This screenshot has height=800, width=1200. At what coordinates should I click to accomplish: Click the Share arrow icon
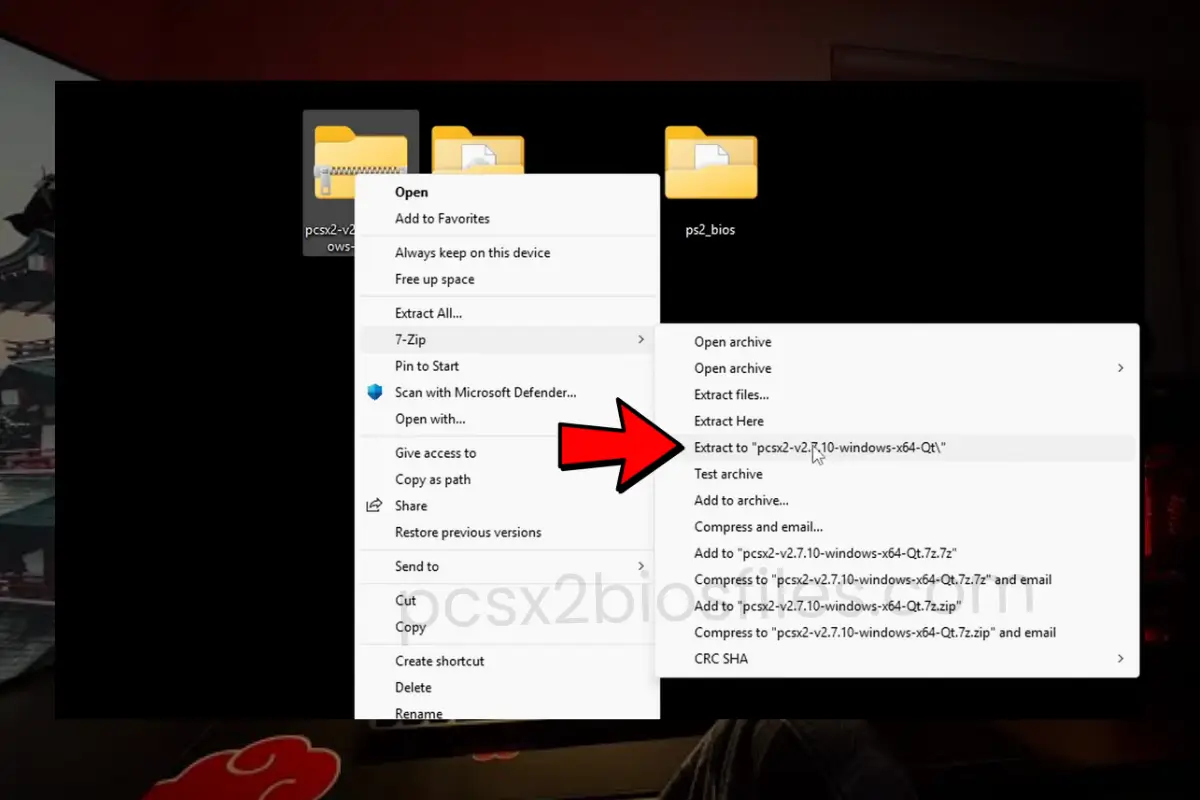375,506
